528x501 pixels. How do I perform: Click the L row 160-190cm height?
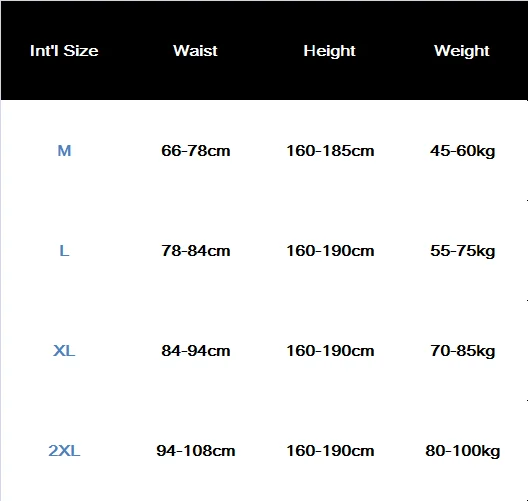tap(330, 251)
